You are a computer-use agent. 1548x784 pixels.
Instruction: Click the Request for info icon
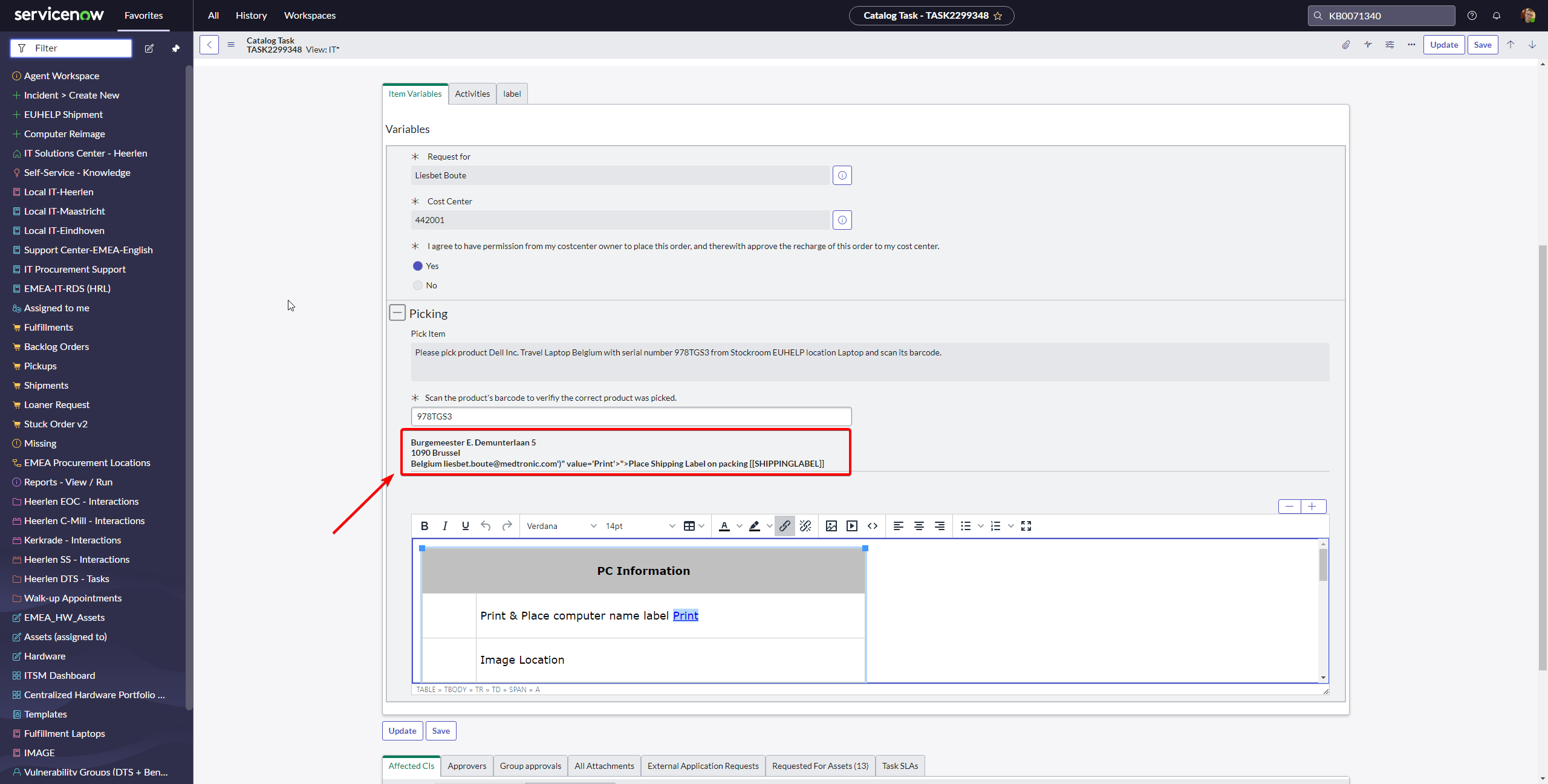click(x=842, y=175)
